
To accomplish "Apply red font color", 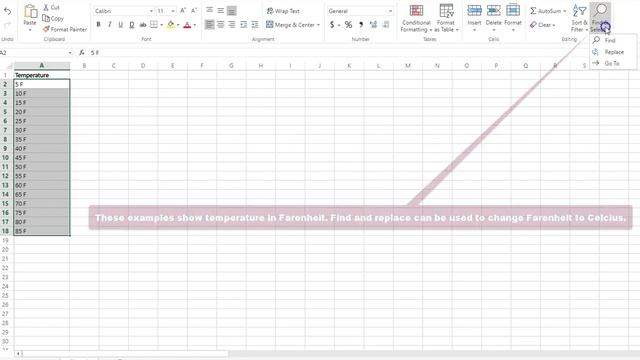I will (x=187, y=25).
